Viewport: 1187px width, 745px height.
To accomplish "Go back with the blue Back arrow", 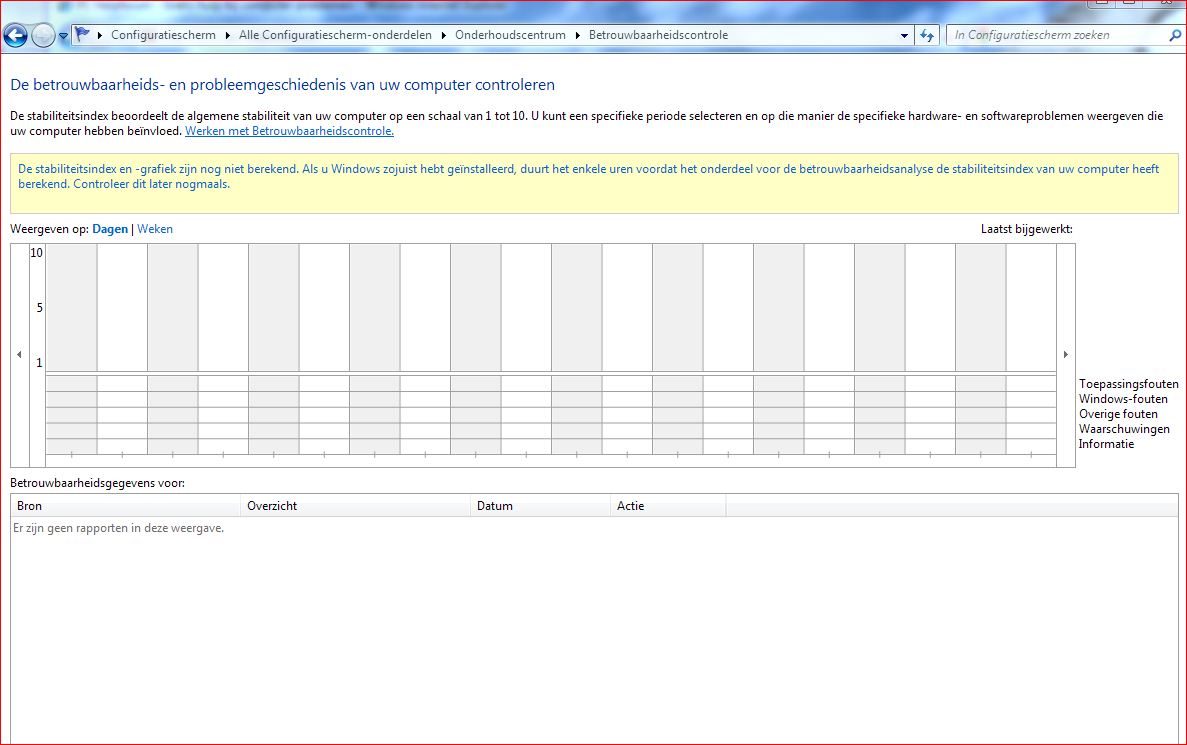I will pos(15,35).
